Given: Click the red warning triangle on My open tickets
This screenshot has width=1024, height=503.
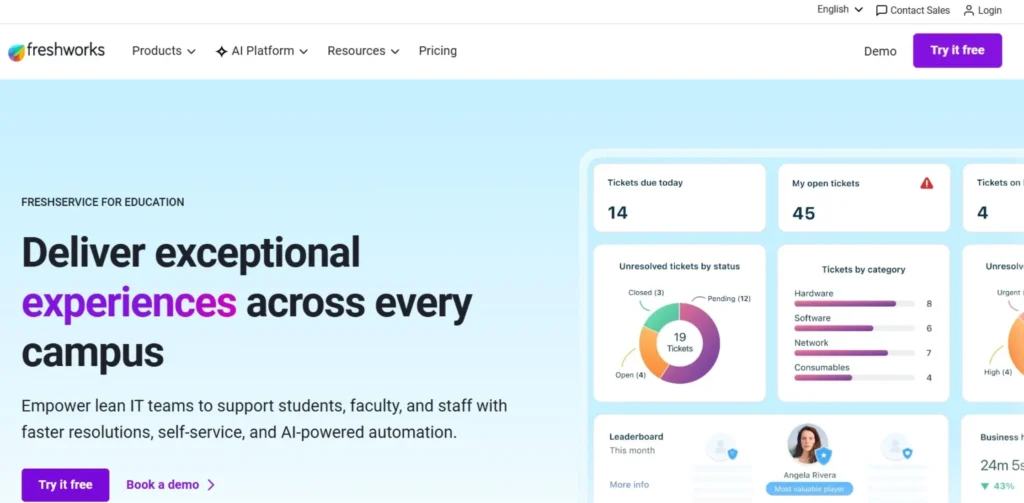Looking at the screenshot, I should 927,184.
